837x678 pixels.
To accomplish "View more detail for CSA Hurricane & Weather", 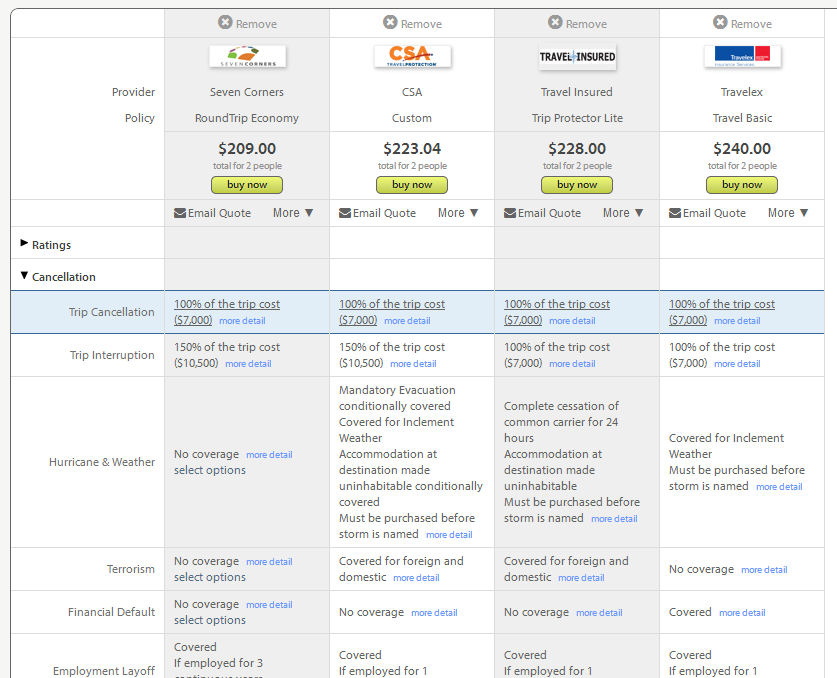I will (449, 535).
